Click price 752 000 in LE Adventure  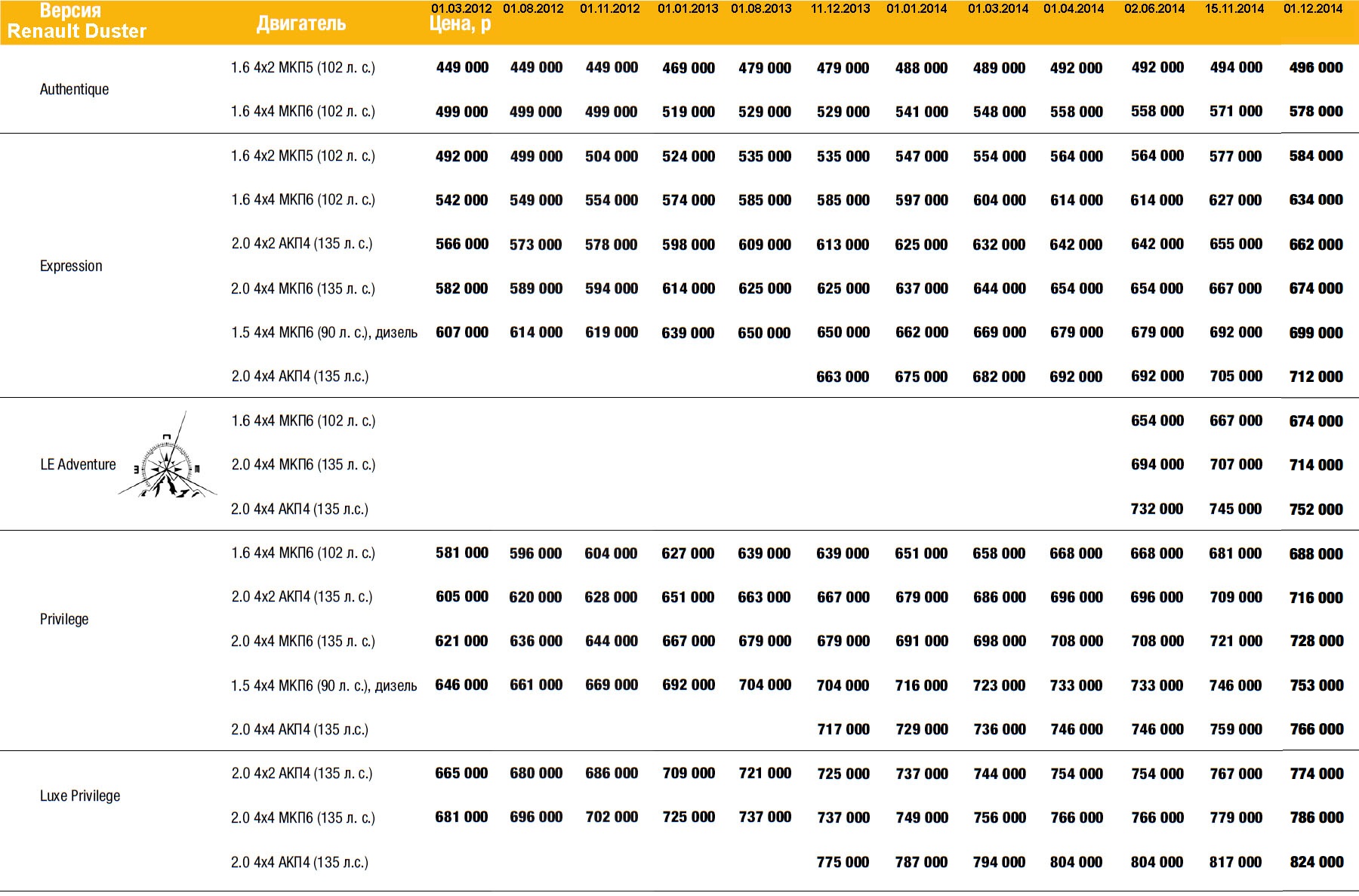click(1316, 510)
